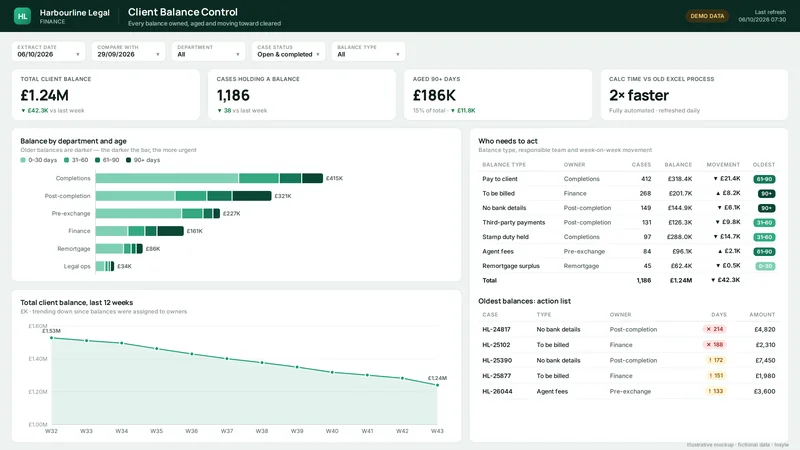Click the 0-30 days legend swatch
This screenshot has height=450, width=800.
[x=23, y=160]
